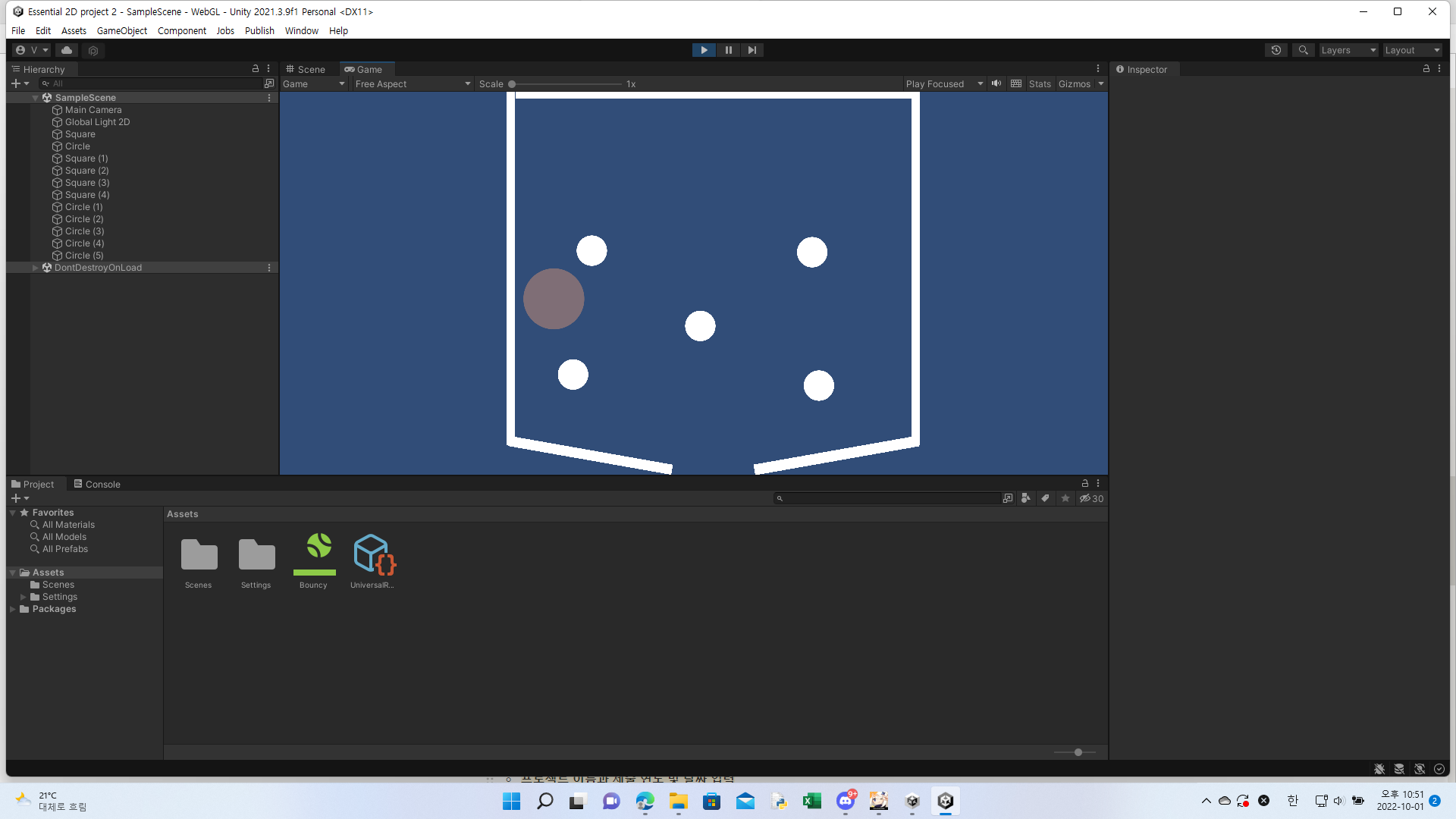Click the search by type icon in Project
The image size is (1456, 819).
pos(1026,498)
